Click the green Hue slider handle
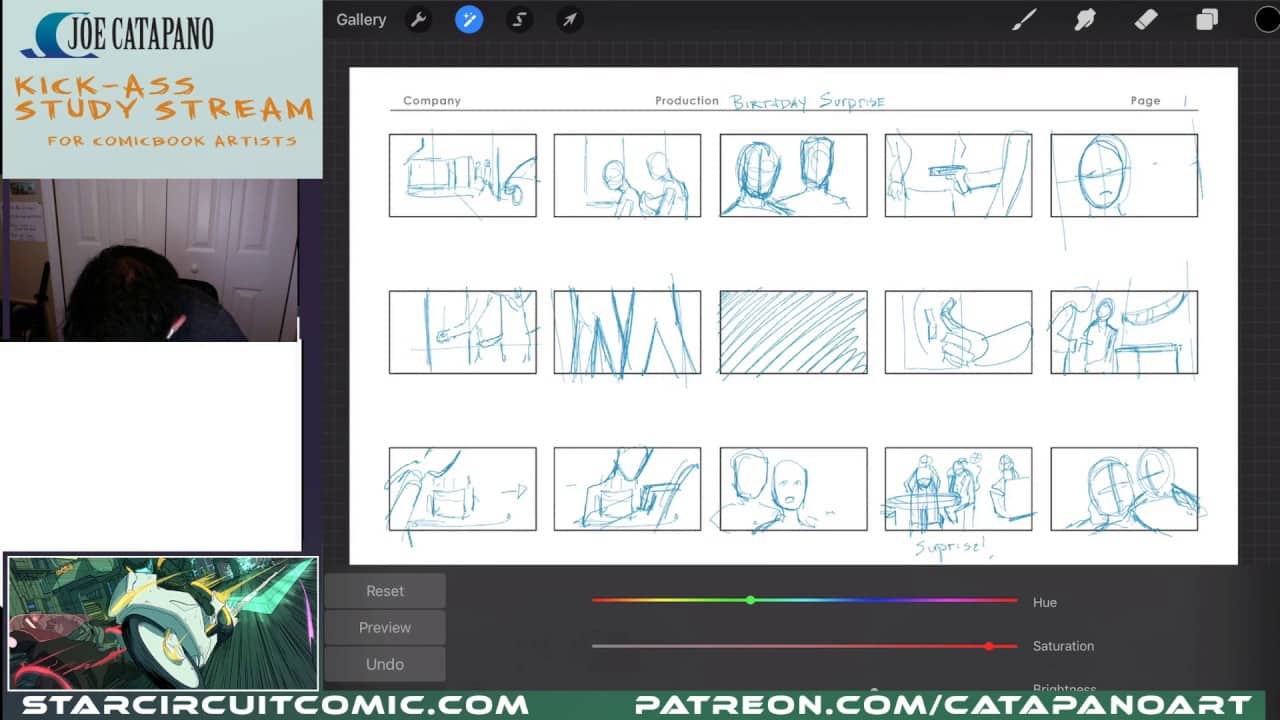The image size is (1280, 720). (x=751, y=600)
